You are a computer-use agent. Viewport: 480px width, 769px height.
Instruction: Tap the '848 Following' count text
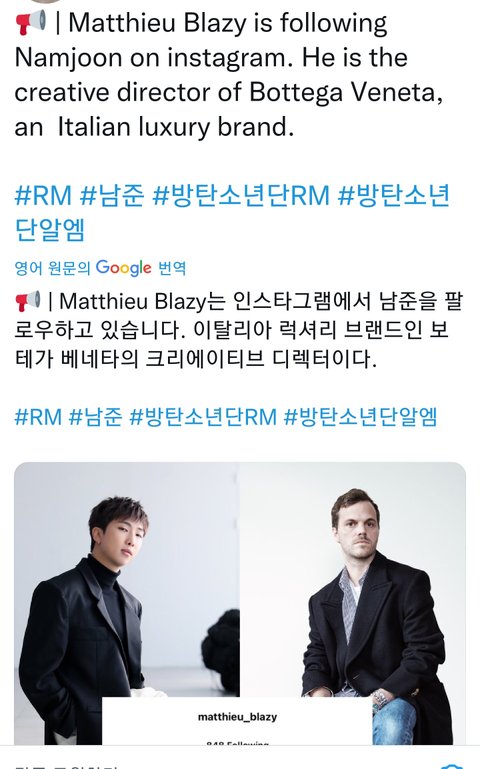point(237,743)
